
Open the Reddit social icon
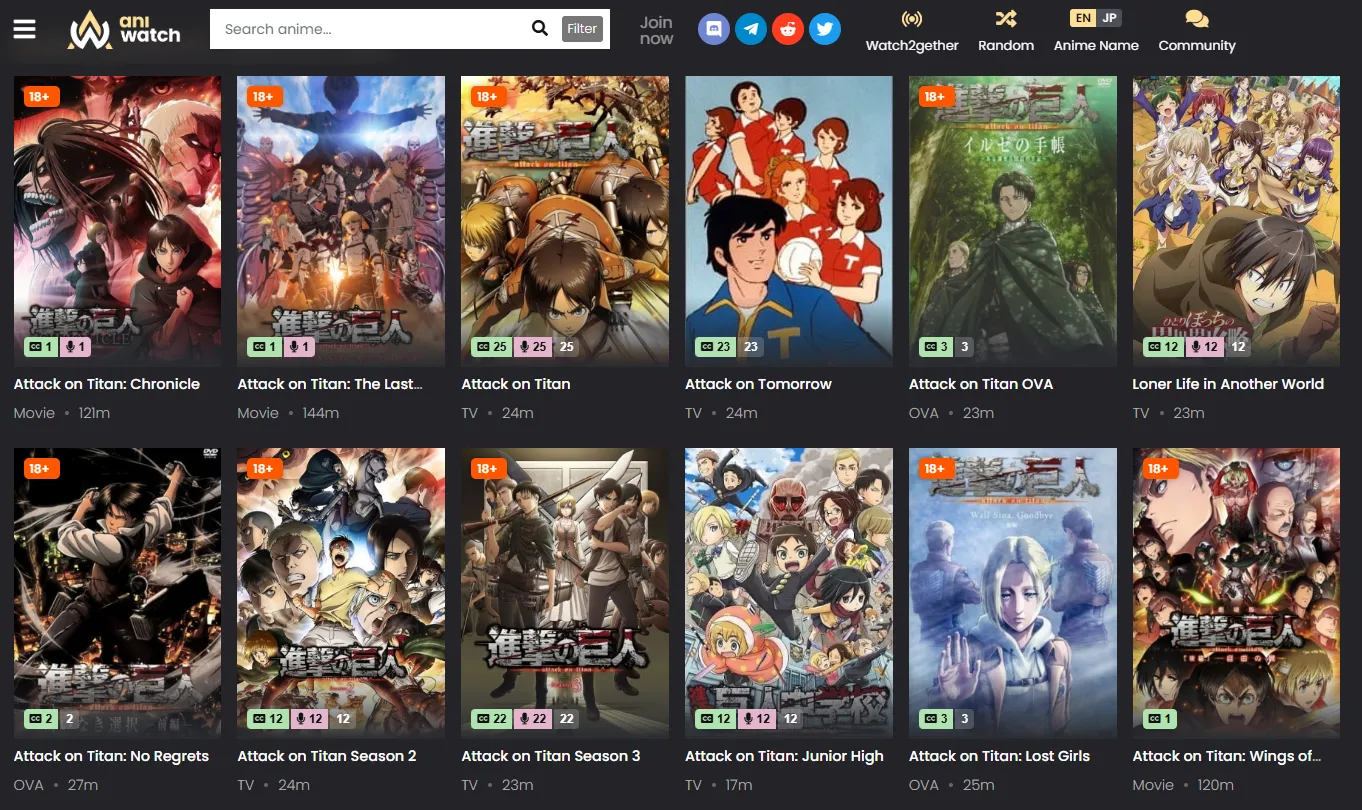click(788, 29)
